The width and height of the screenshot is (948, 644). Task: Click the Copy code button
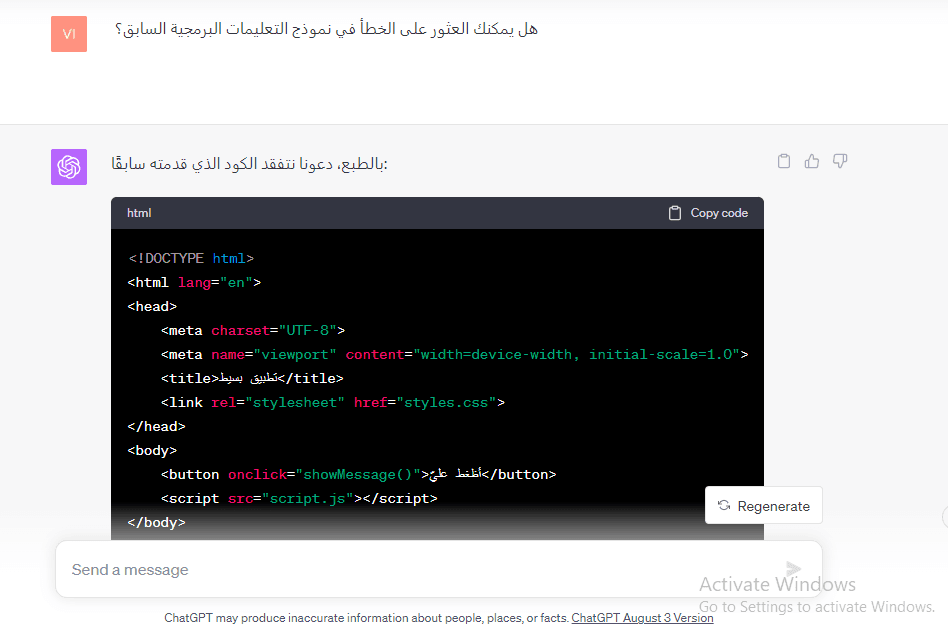(x=709, y=213)
